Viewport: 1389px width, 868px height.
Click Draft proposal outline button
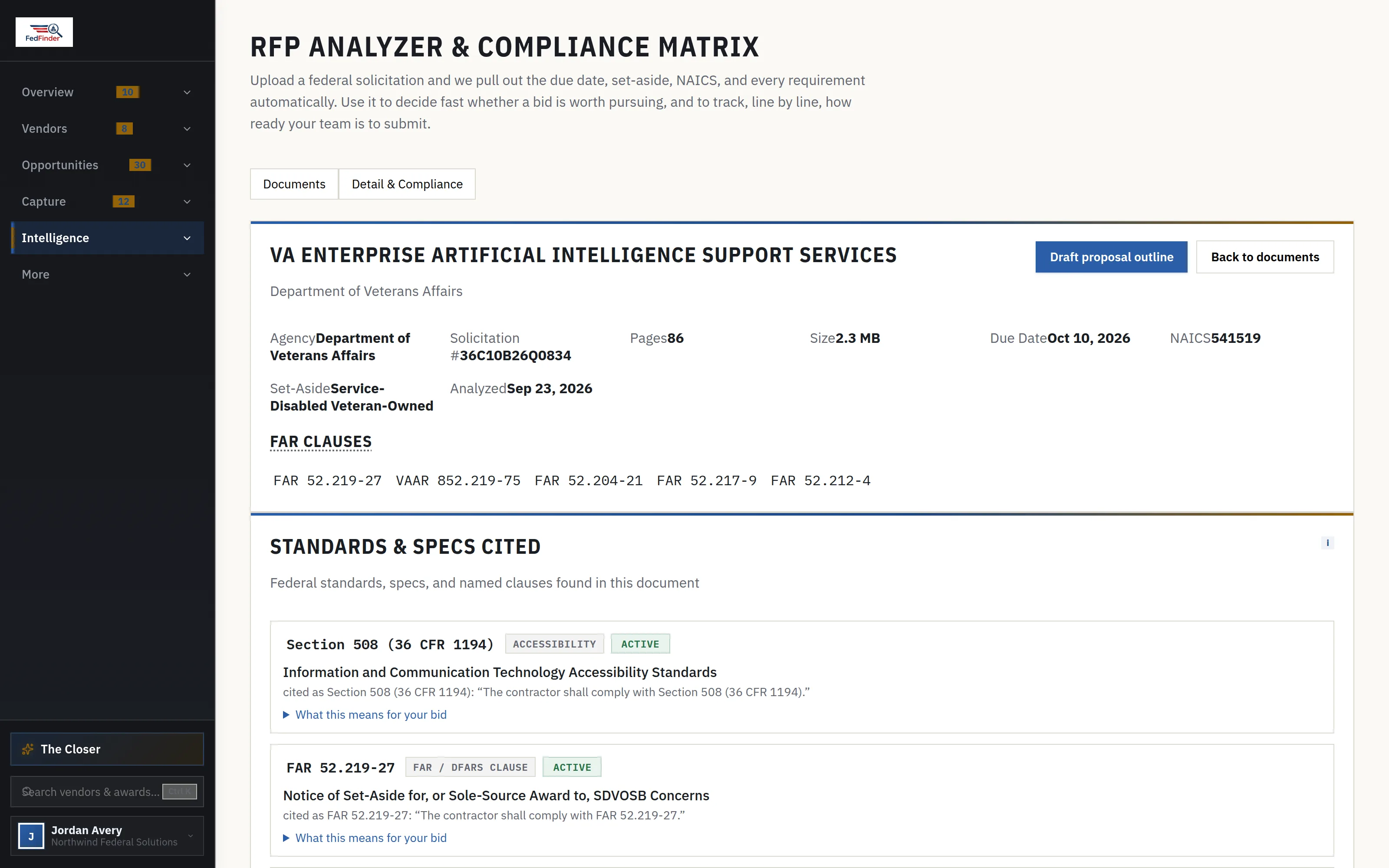(1111, 257)
